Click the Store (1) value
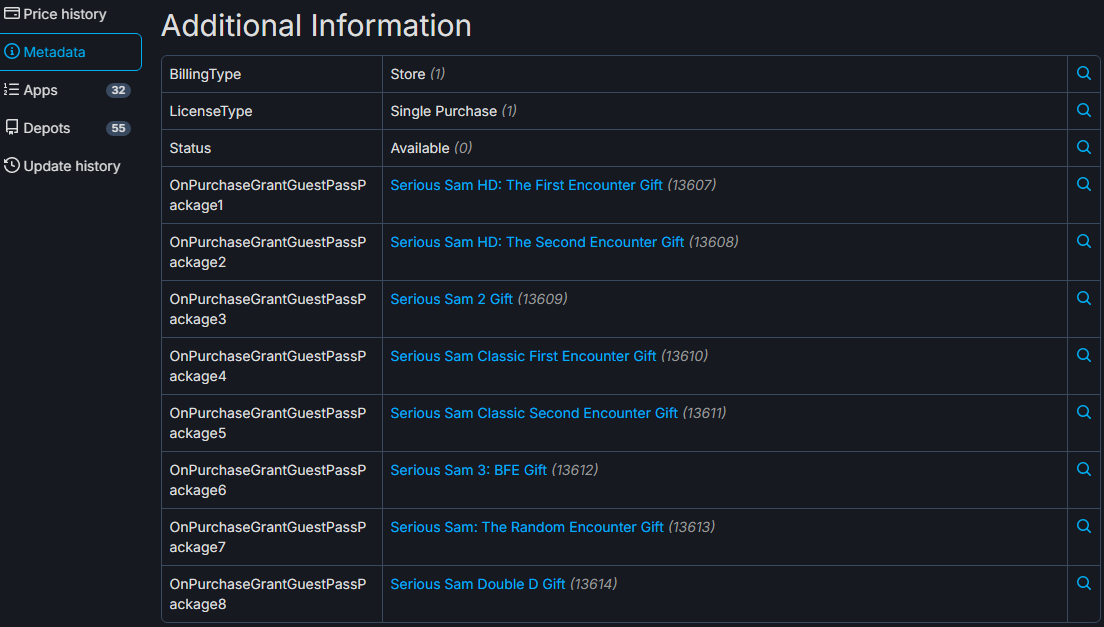1104x627 pixels. click(x=418, y=74)
